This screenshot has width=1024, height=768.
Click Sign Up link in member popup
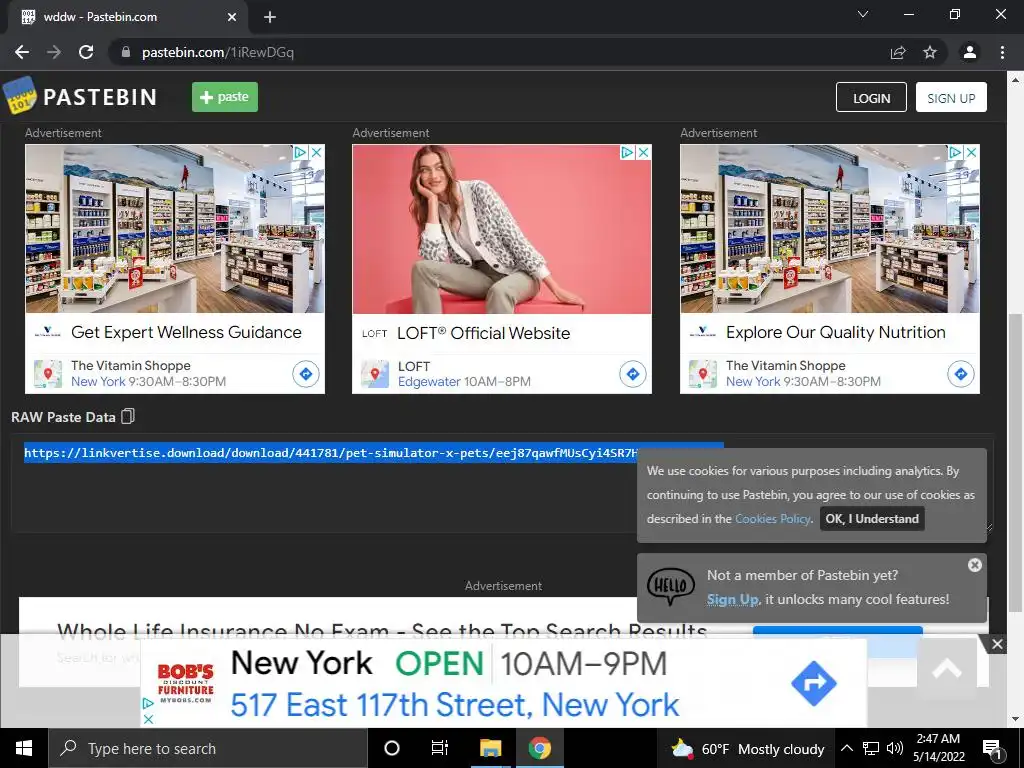pos(732,599)
